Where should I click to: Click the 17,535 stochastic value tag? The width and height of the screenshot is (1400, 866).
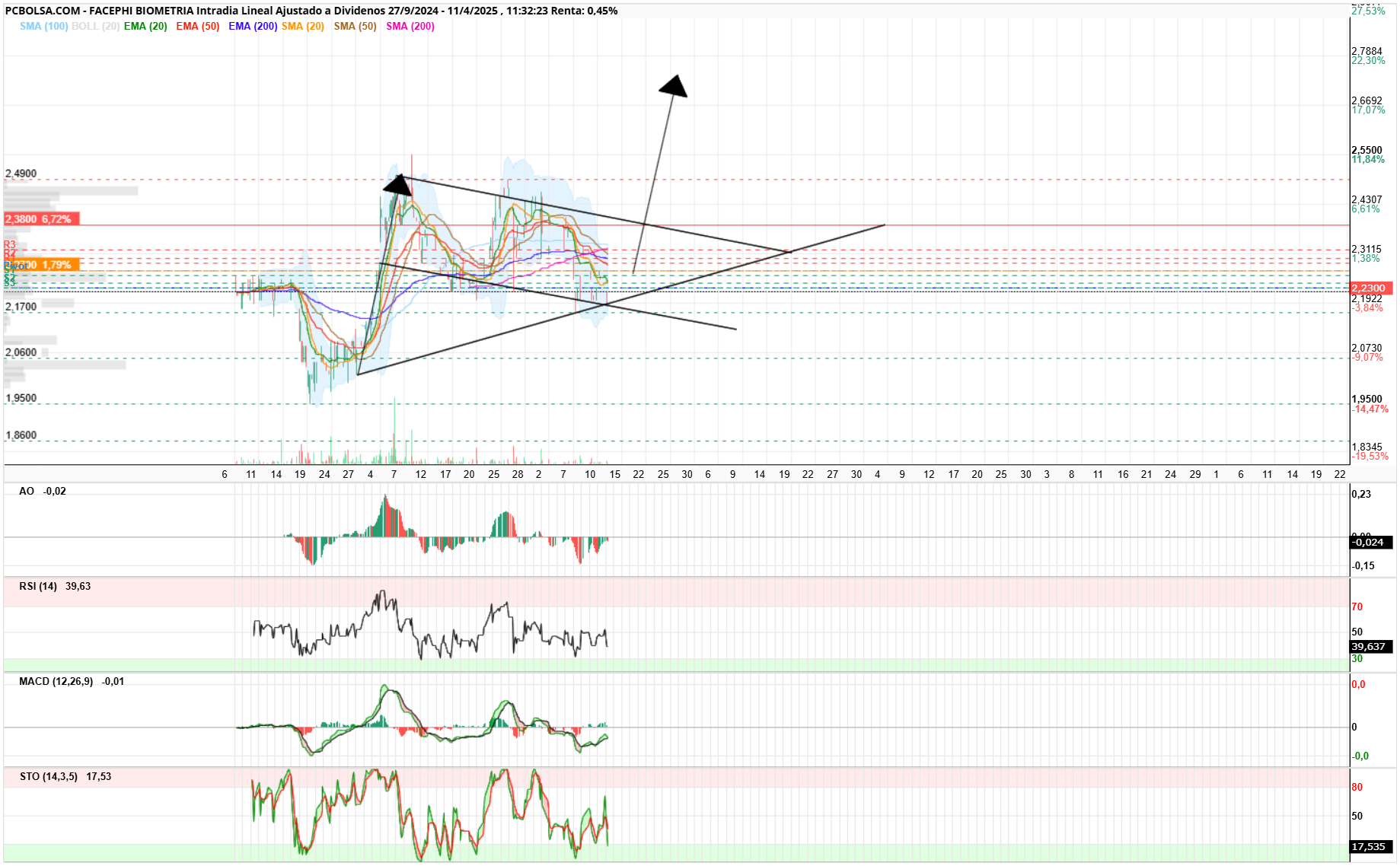[x=1371, y=847]
